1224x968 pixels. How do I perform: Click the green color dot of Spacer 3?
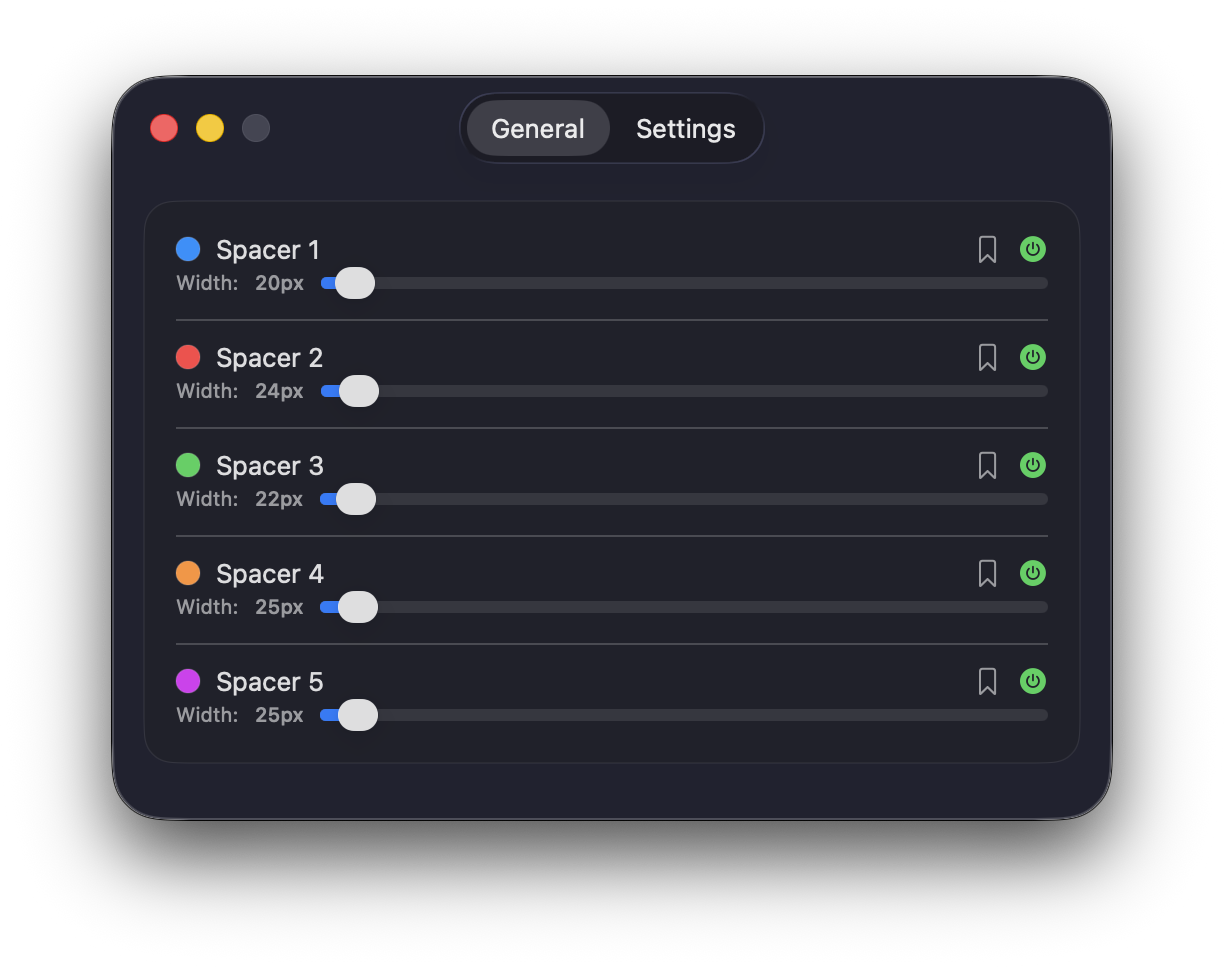pyautogui.click(x=188, y=465)
